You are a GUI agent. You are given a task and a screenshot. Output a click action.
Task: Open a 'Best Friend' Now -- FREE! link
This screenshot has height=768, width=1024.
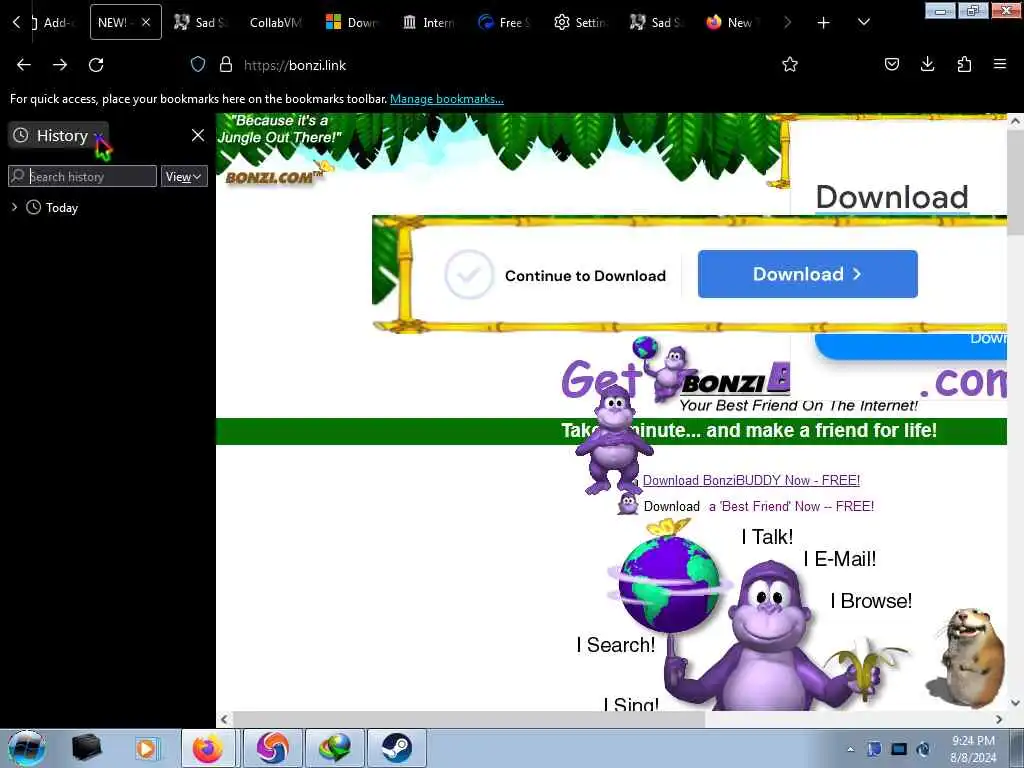(x=792, y=506)
